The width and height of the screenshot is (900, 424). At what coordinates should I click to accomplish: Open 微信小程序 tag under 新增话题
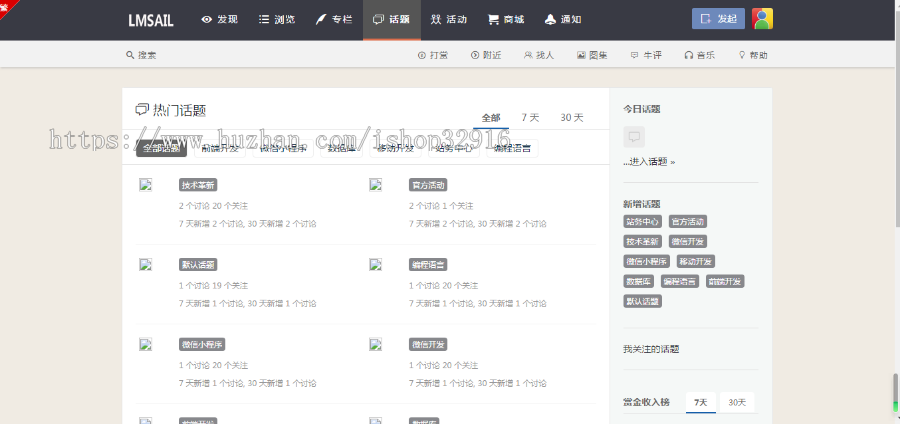coord(646,262)
